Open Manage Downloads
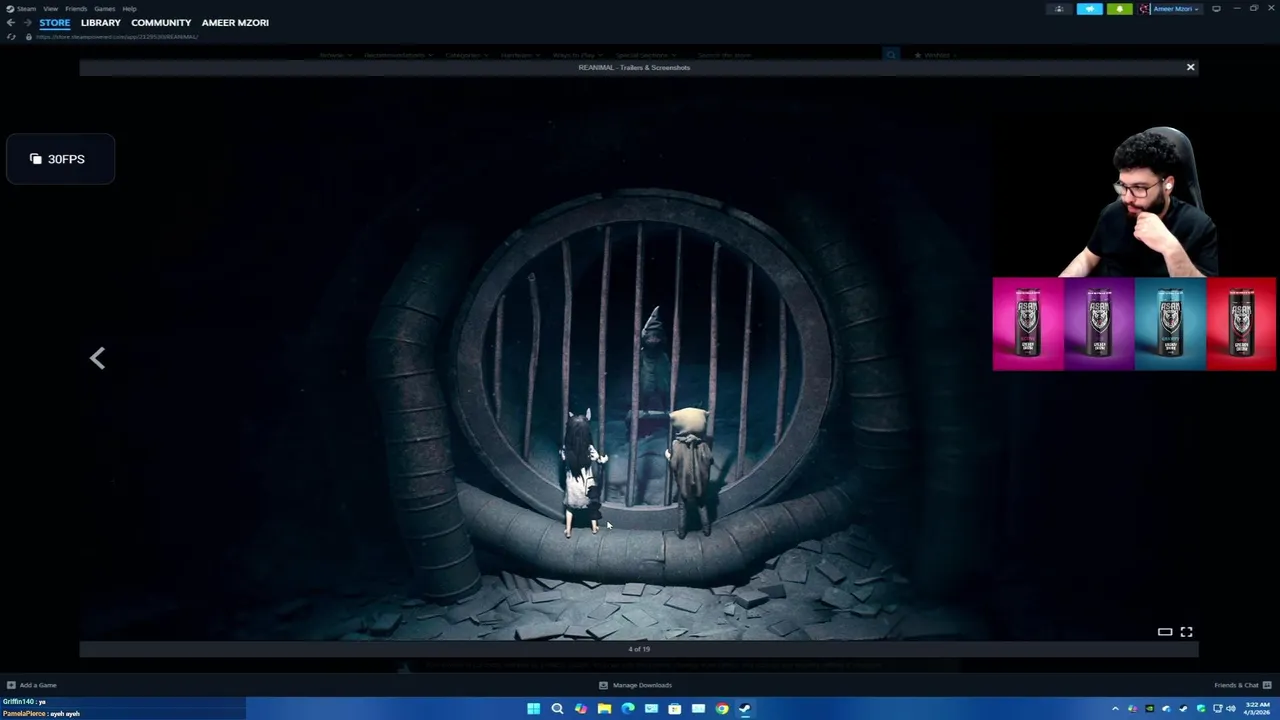1280x720 pixels. [x=635, y=685]
